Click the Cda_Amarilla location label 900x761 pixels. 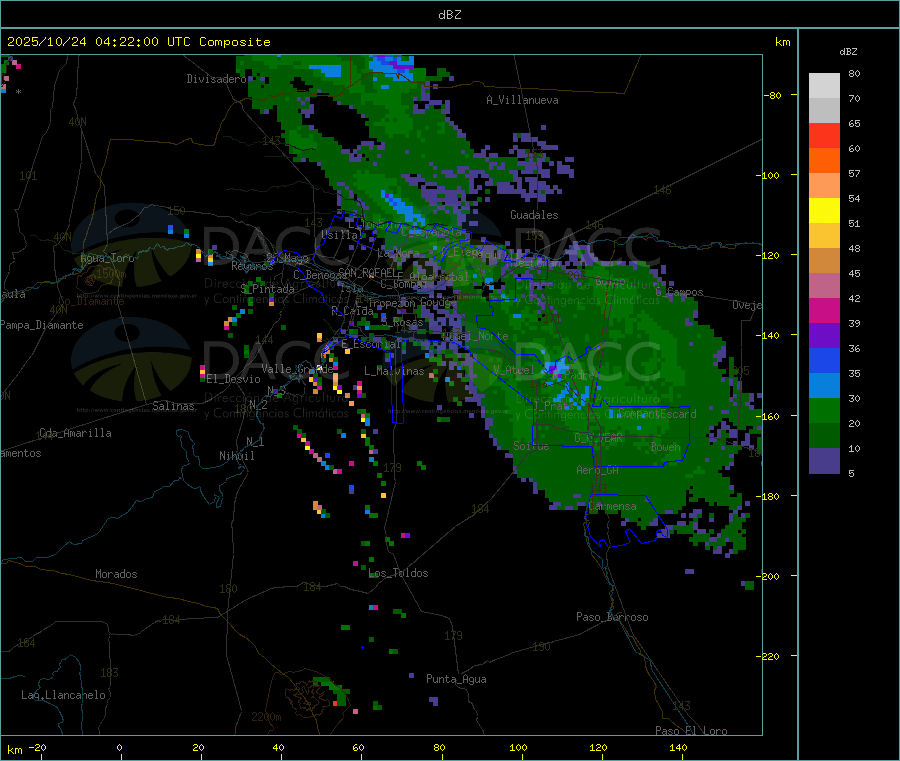click(75, 433)
